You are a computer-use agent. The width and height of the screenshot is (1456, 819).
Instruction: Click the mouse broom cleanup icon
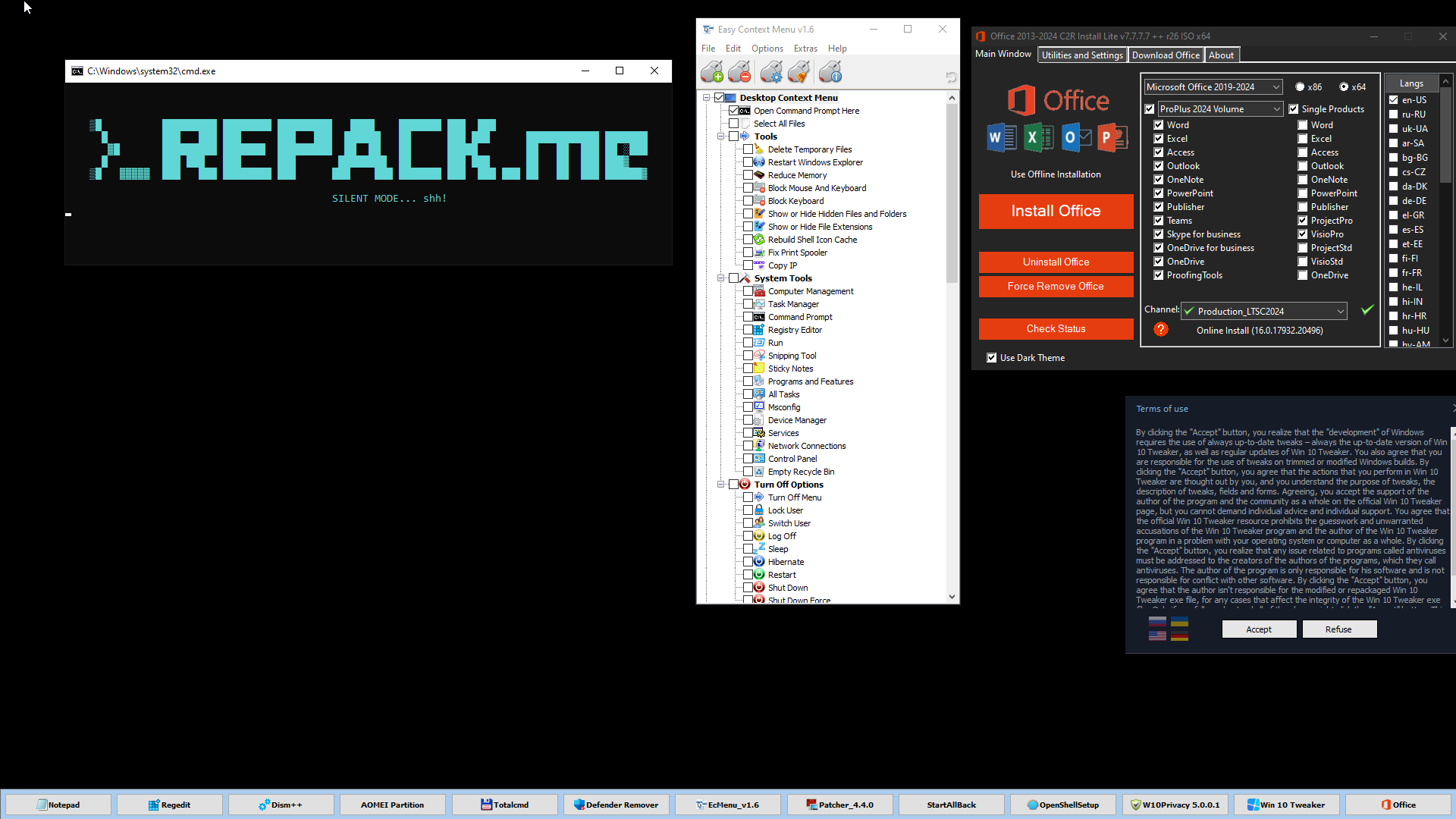(x=799, y=72)
